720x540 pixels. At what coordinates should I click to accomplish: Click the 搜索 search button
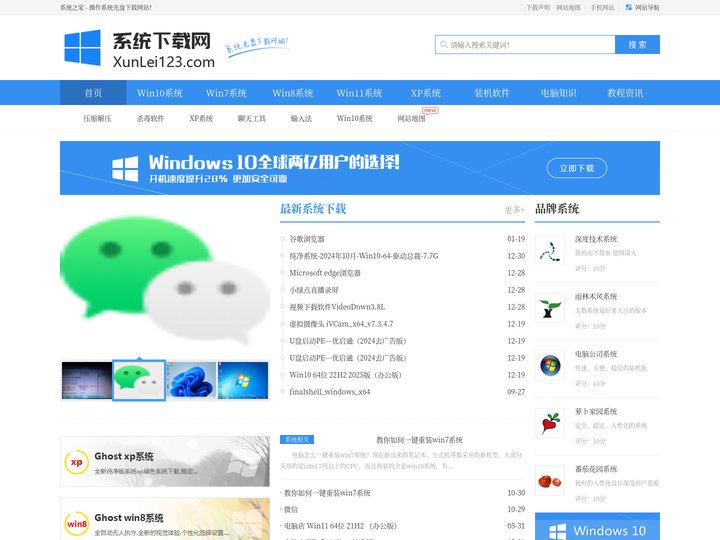tap(637, 45)
